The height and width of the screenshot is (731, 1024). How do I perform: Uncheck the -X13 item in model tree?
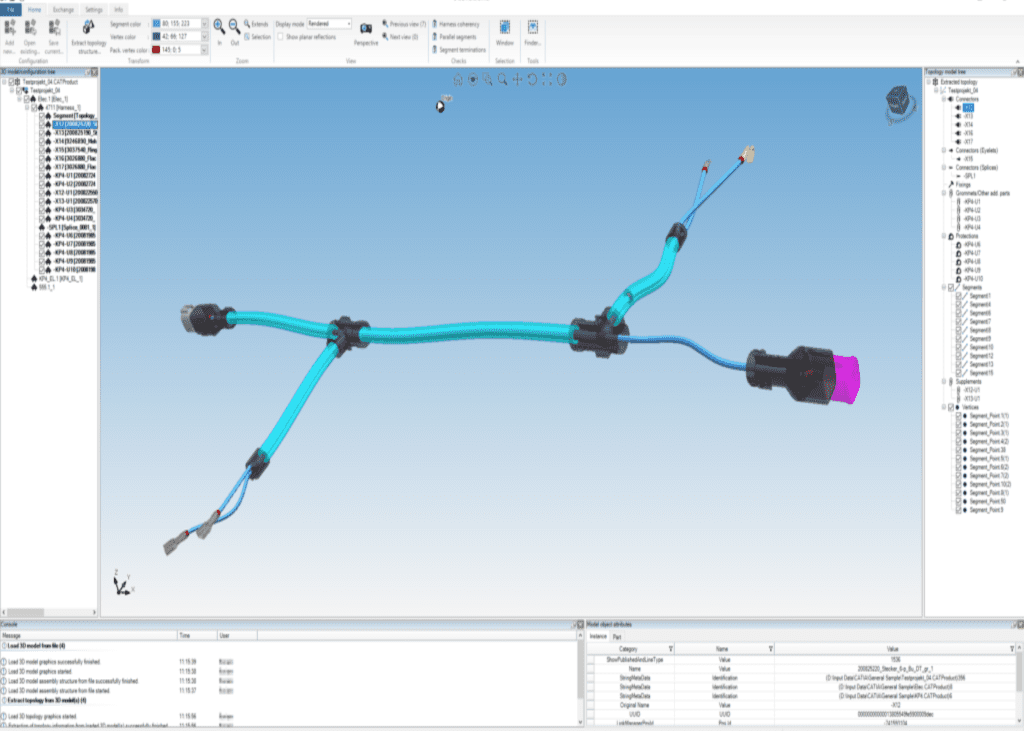[44, 132]
